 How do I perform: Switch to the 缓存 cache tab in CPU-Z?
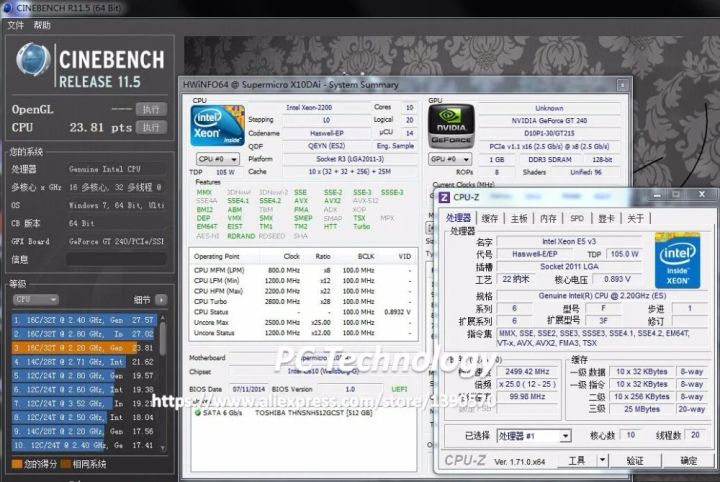(490, 218)
